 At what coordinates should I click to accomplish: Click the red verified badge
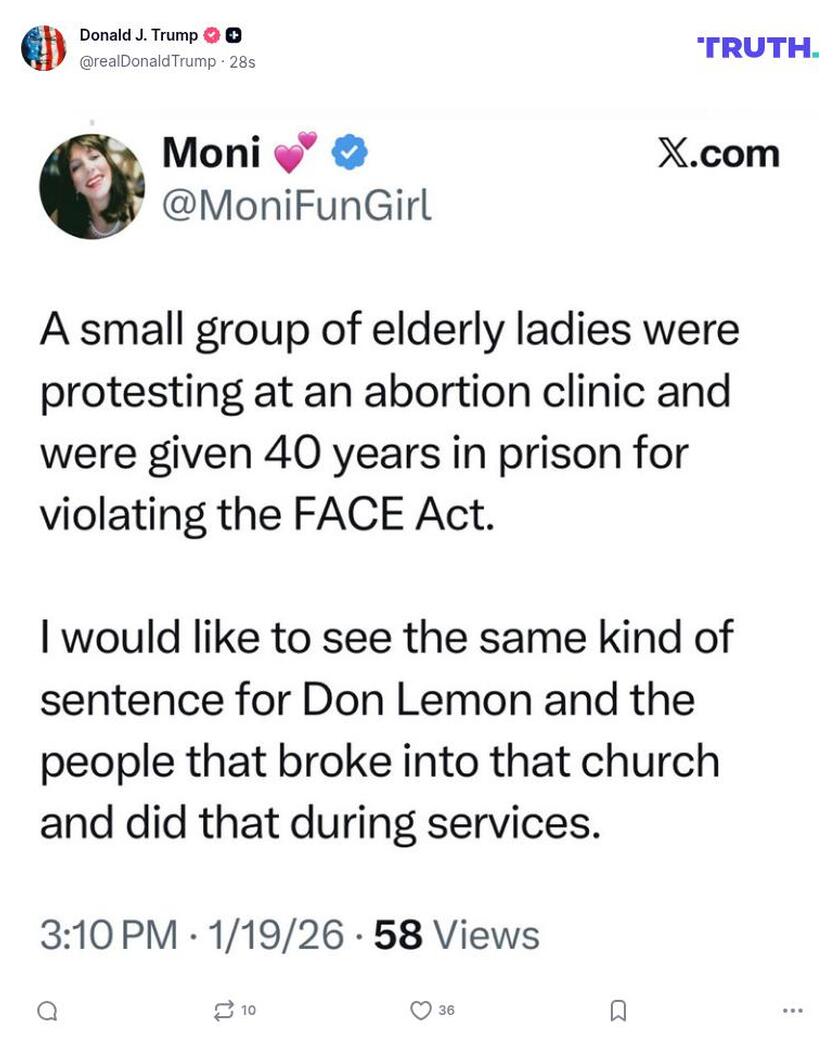point(212,36)
